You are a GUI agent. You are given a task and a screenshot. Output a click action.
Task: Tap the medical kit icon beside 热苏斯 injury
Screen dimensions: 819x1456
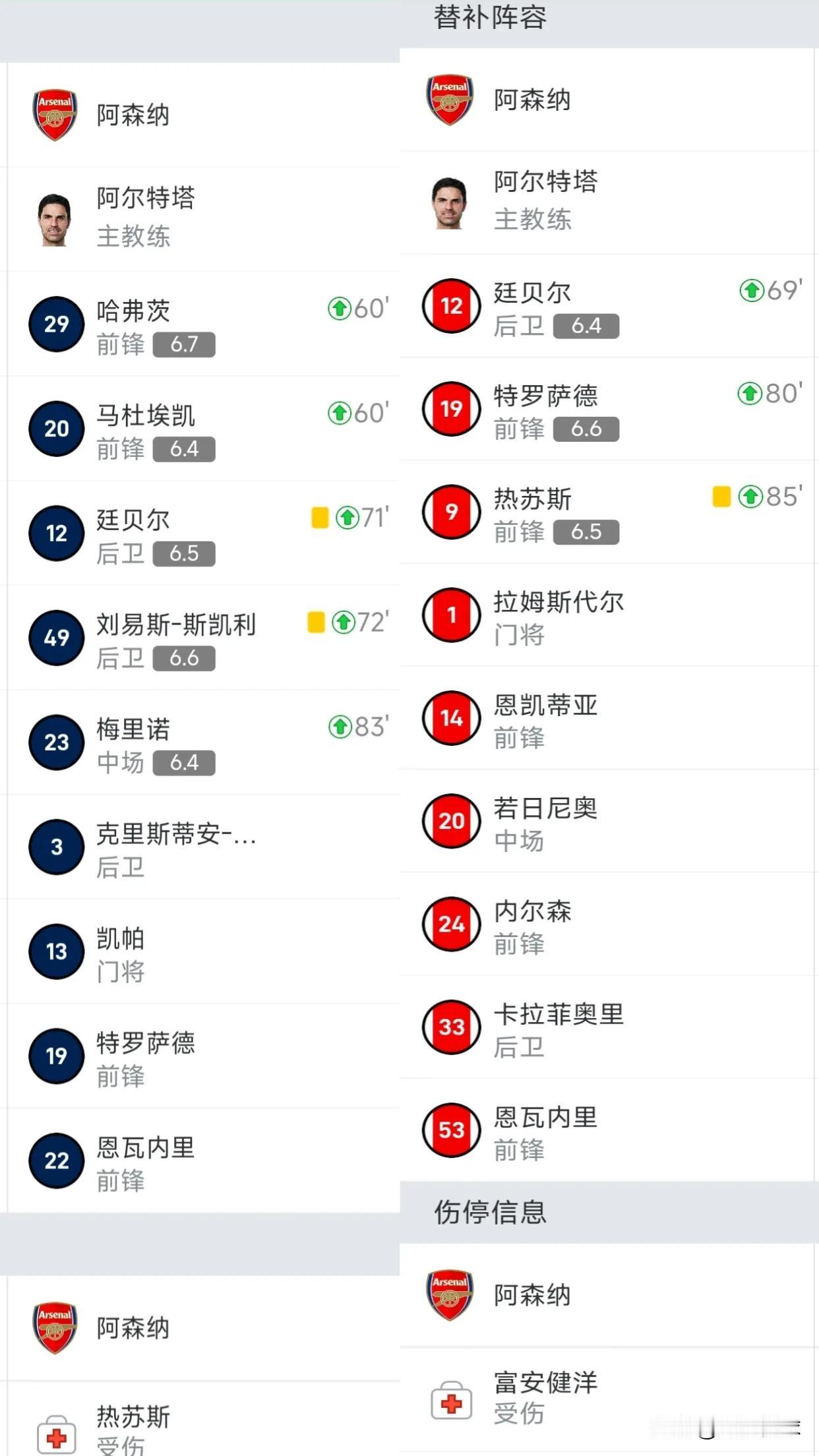coord(57,1435)
